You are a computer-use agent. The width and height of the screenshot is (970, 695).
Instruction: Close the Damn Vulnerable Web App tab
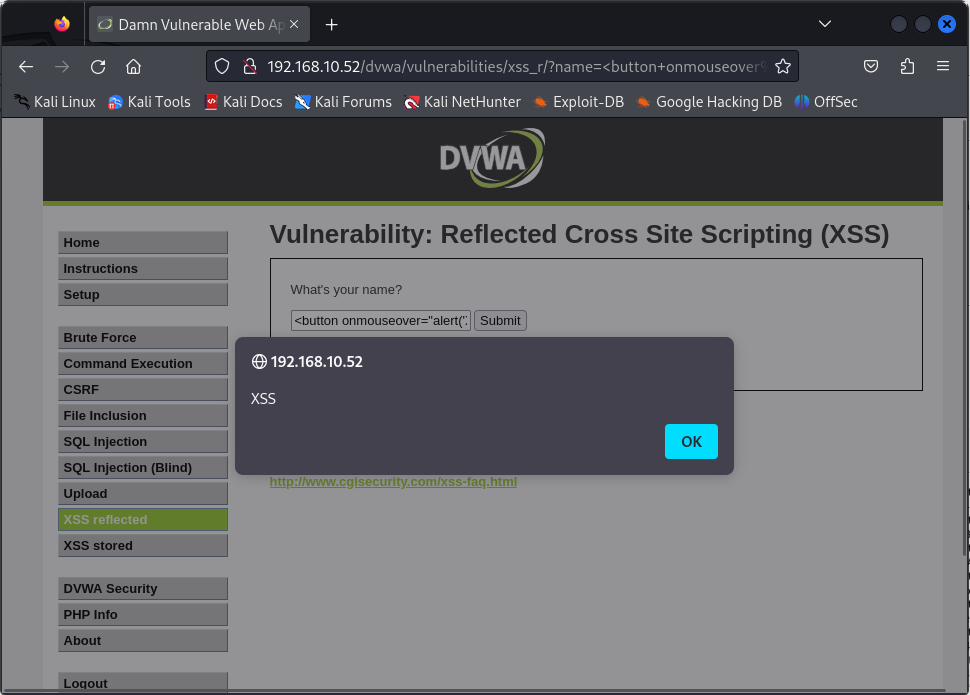coord(294,24)
